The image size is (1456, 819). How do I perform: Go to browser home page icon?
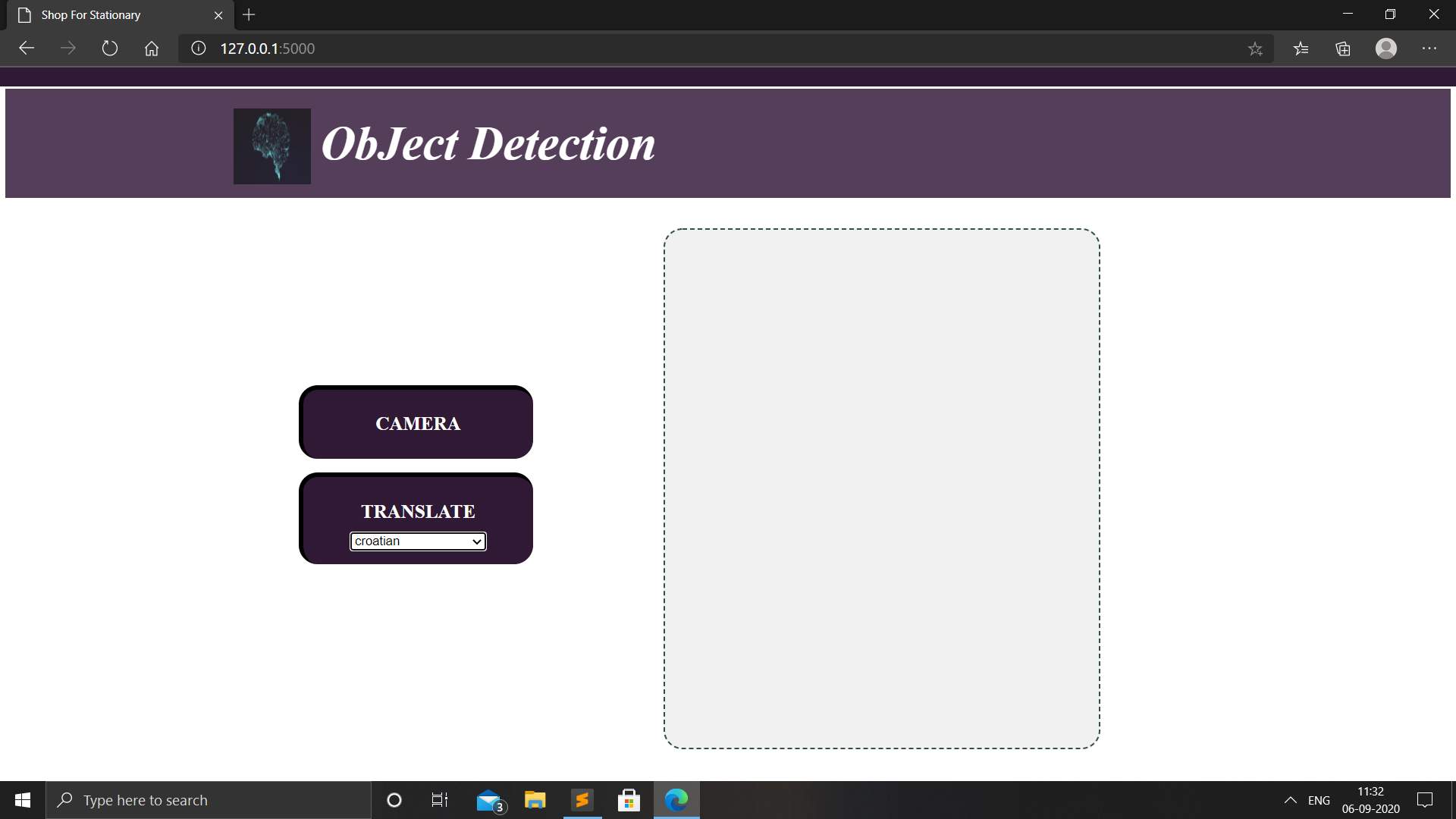(152, 49)
